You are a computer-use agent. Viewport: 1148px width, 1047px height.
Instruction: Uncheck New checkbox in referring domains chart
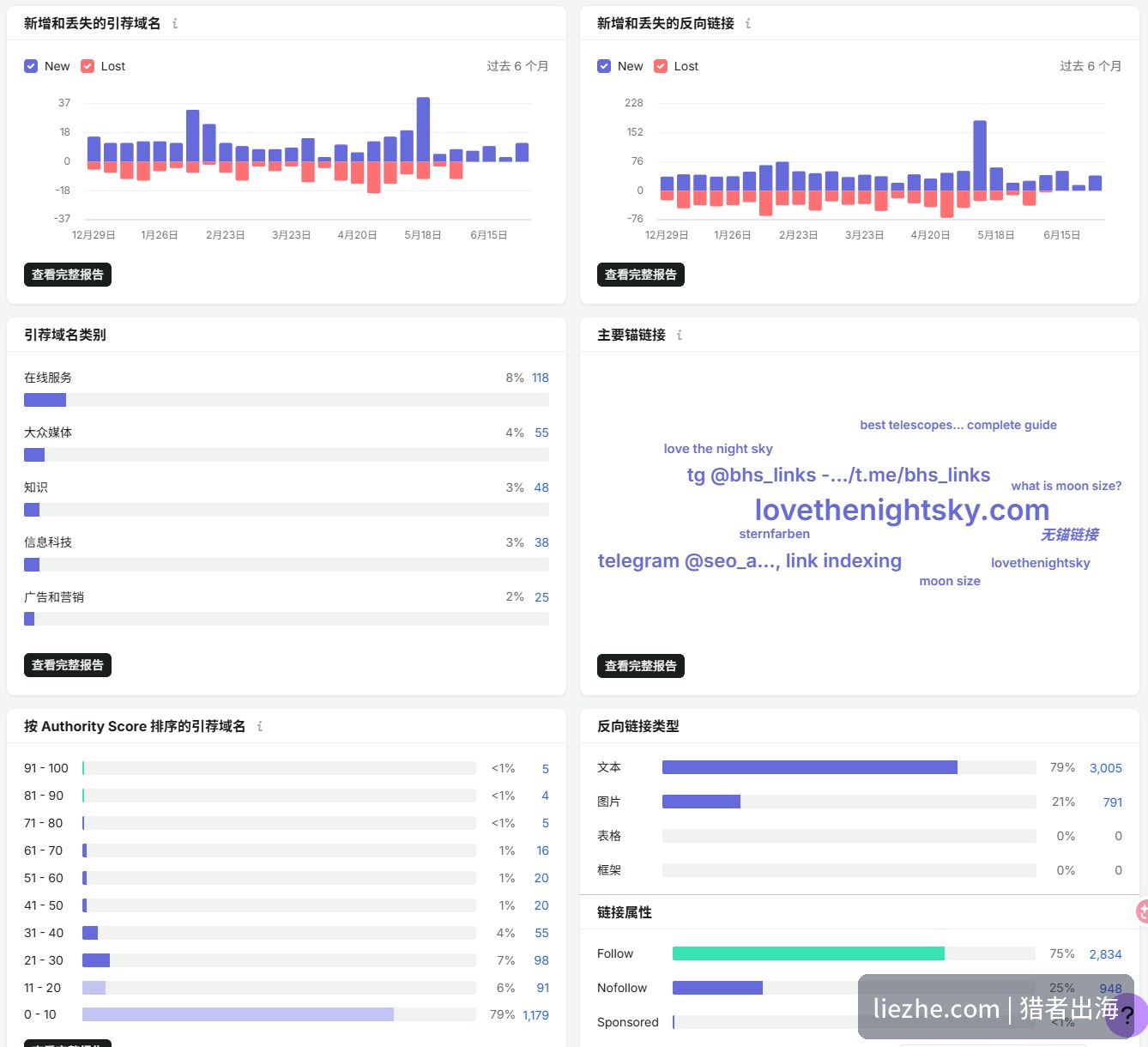pyautogui.click(x=31, y=66)
